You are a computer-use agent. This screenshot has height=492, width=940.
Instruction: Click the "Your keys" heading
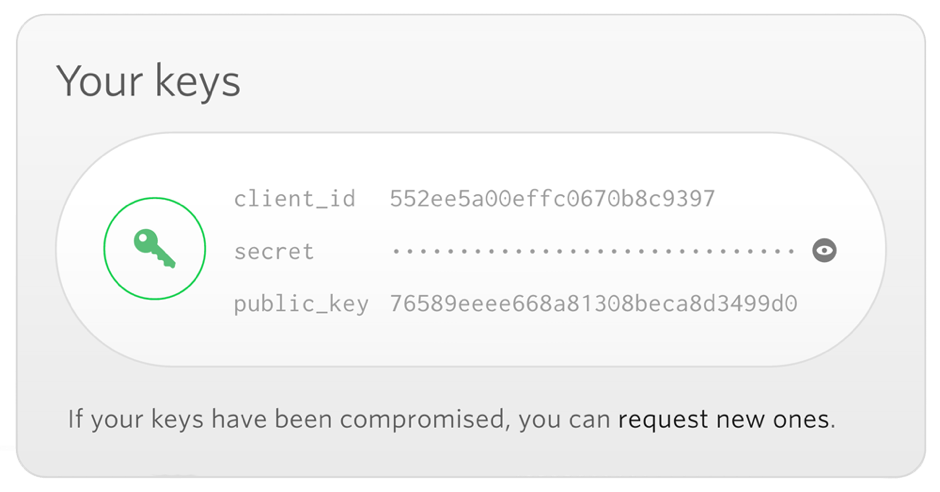click(148, 81)
